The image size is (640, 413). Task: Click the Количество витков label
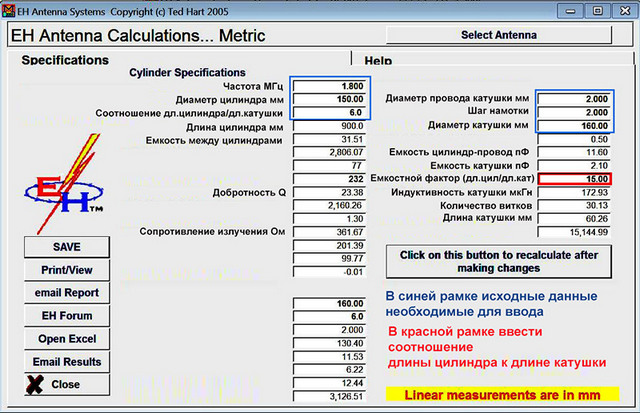(486, 205)
